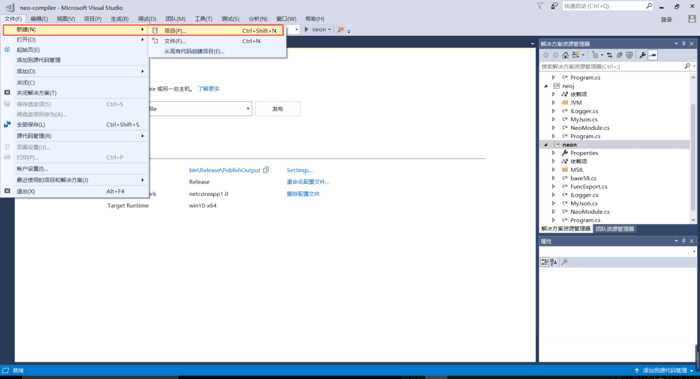Click the ready status icon in status bar
Image resolution: width=700 pixels, height=379 pixels.
pyautogui.click(x=5, y=371)
